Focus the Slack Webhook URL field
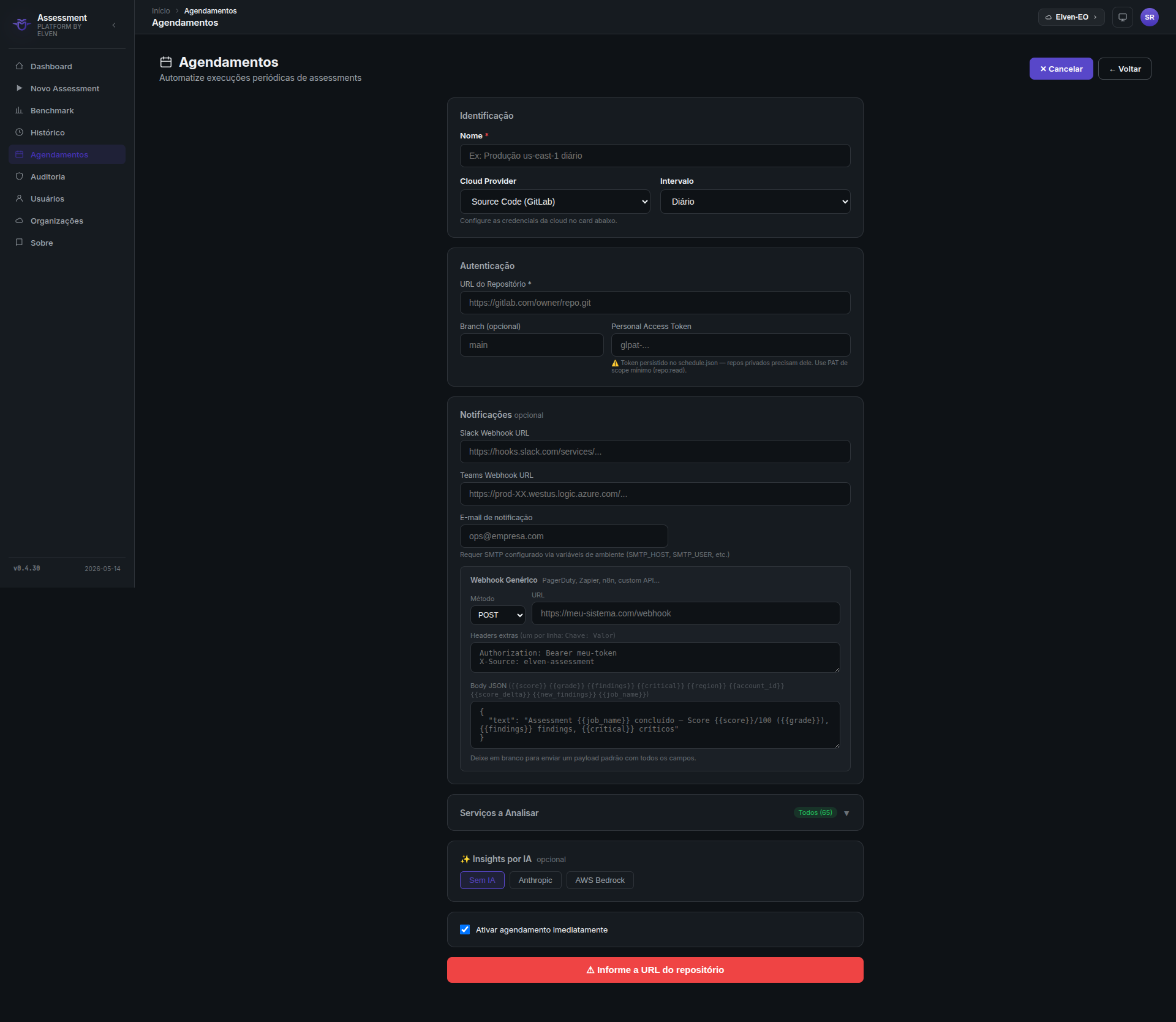The height and width of the screenshot is (1022, 1176). (655, 452)
